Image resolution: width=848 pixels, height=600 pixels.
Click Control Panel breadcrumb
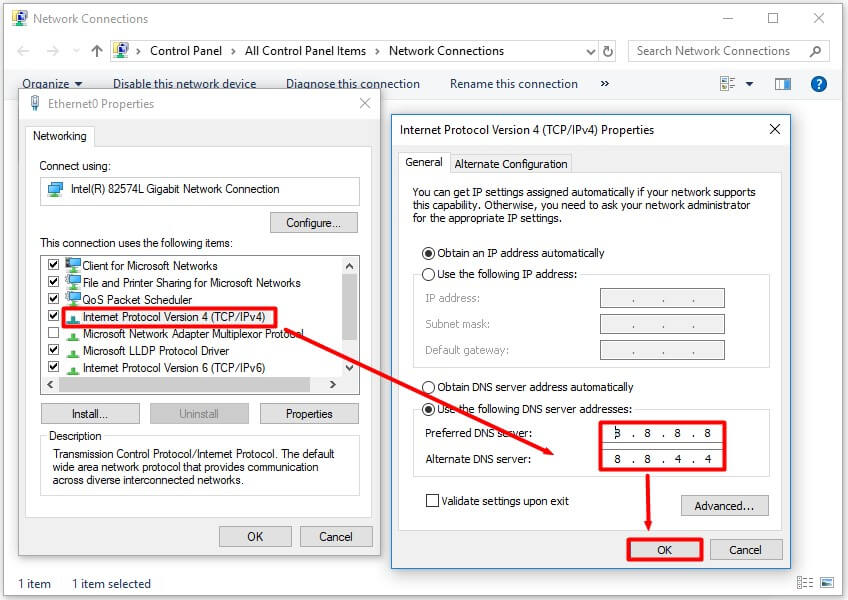186,51
